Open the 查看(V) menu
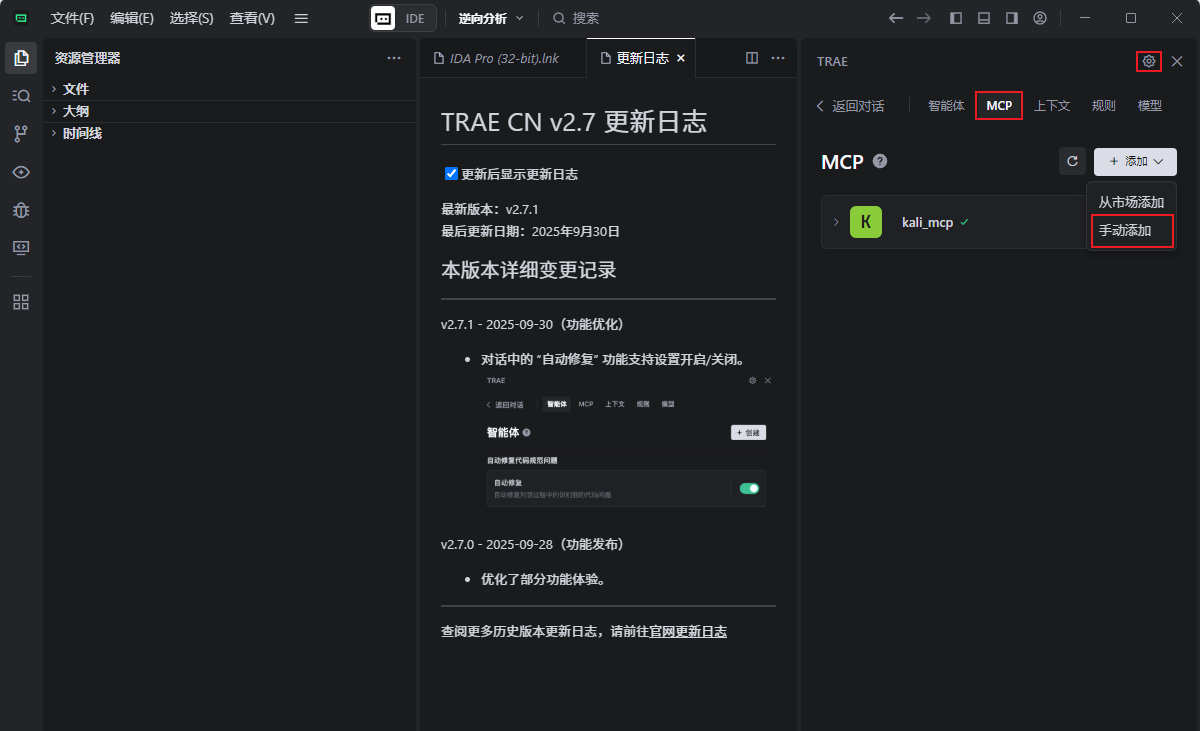The width and height of the screenshot is (1200, 731). 252,18
